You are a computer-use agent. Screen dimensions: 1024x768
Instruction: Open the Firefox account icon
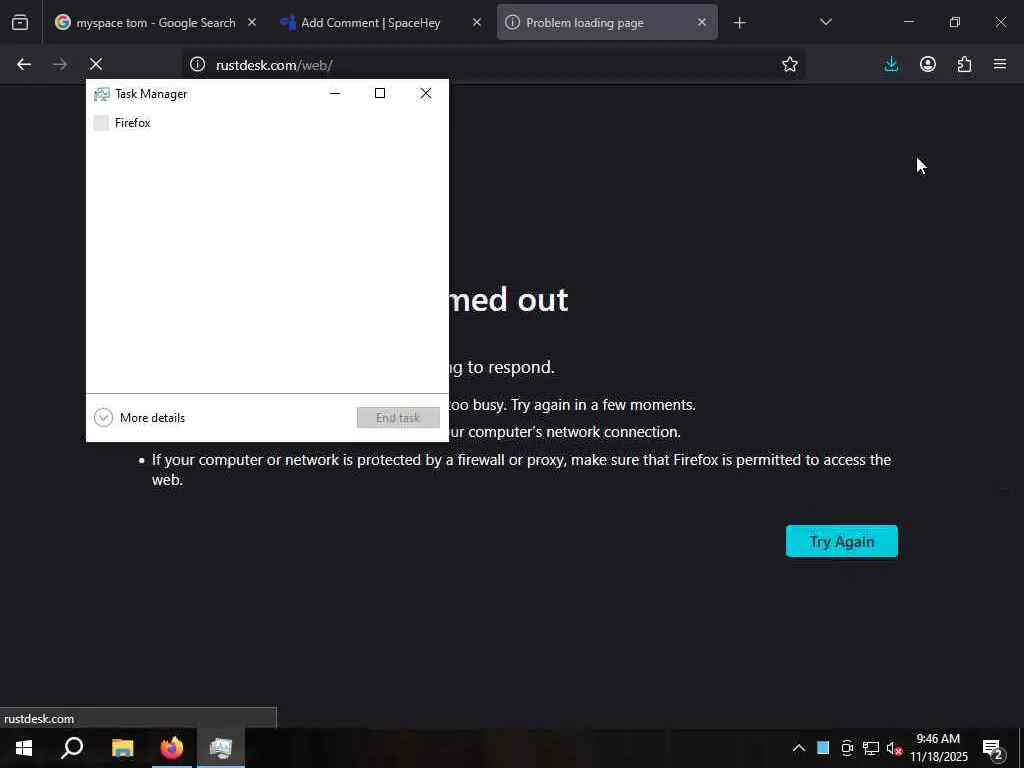click(x=928, y=64)
